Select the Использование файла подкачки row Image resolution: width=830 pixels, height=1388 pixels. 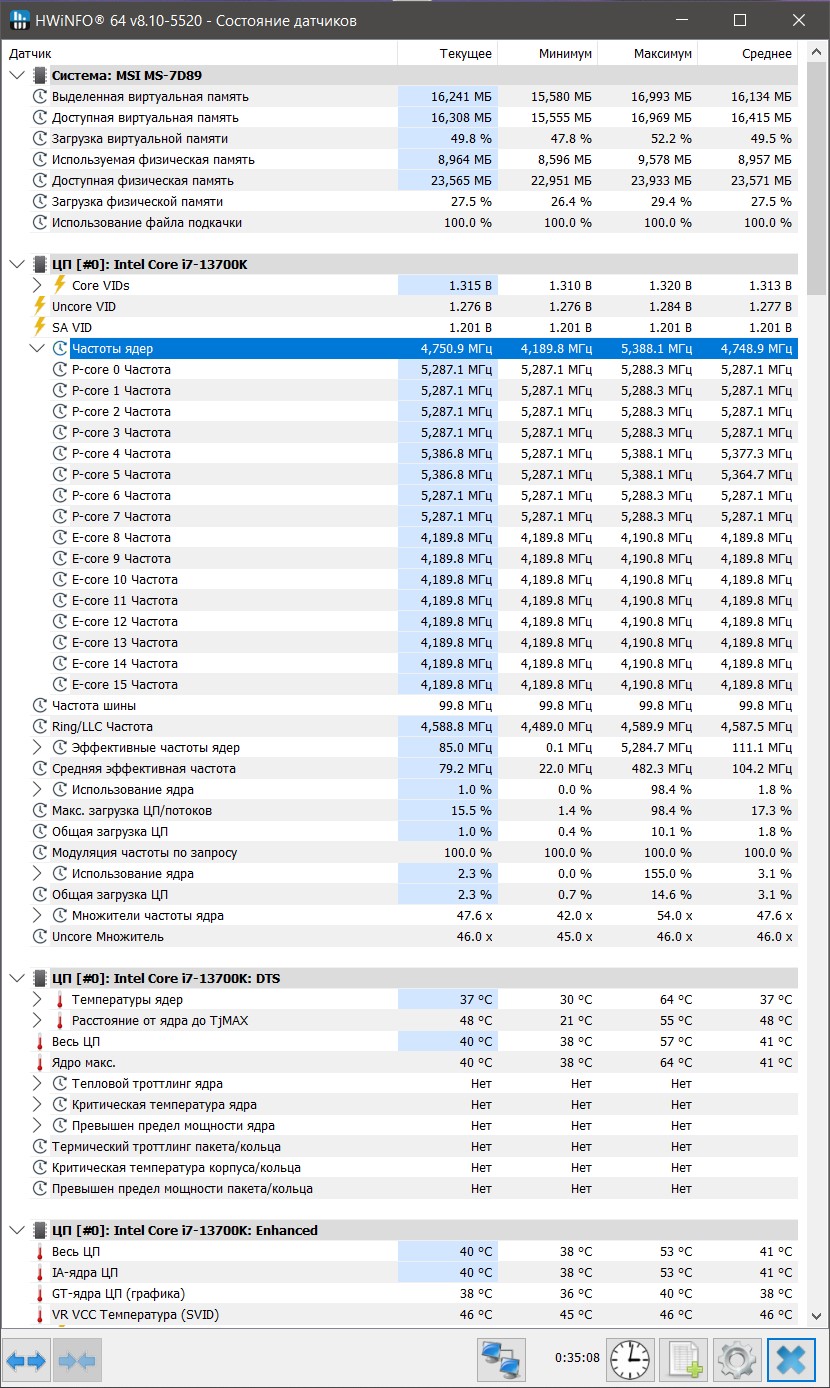pyautogui.click(x=400, y=222)
